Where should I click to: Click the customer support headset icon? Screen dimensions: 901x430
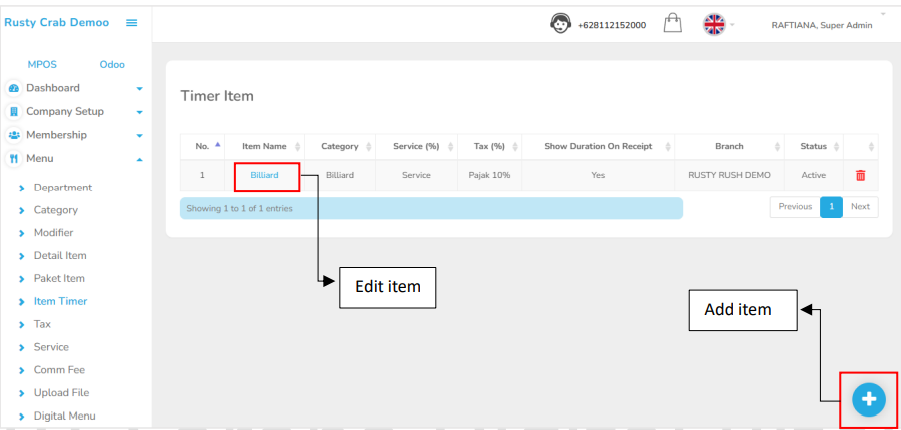561,24
